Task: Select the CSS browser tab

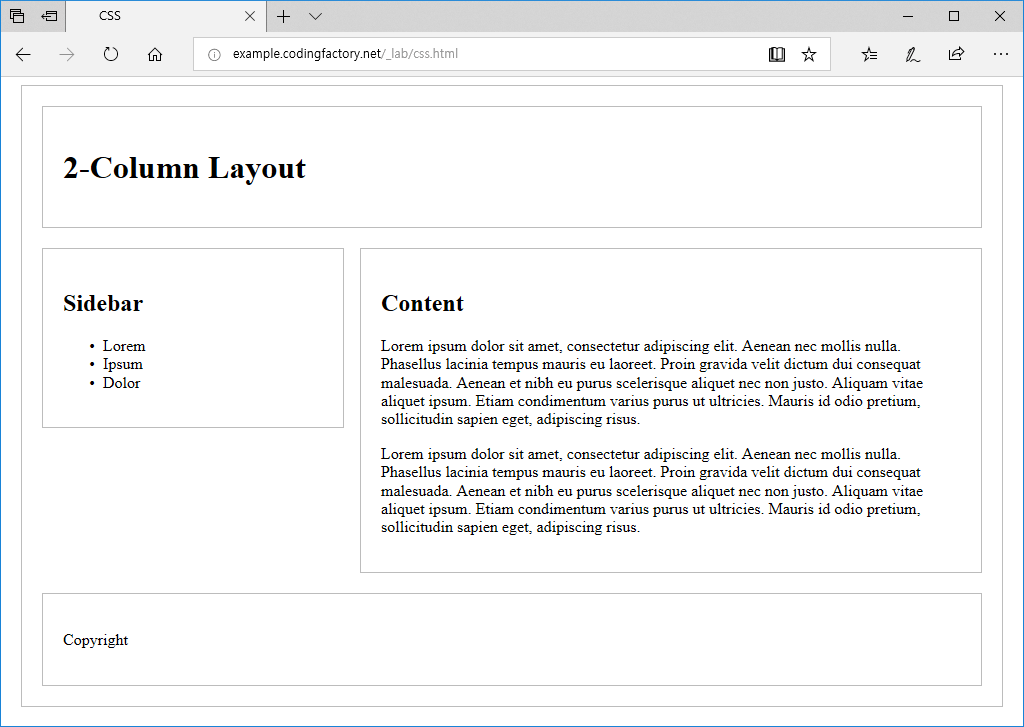Action: click(x=166, y=16)
